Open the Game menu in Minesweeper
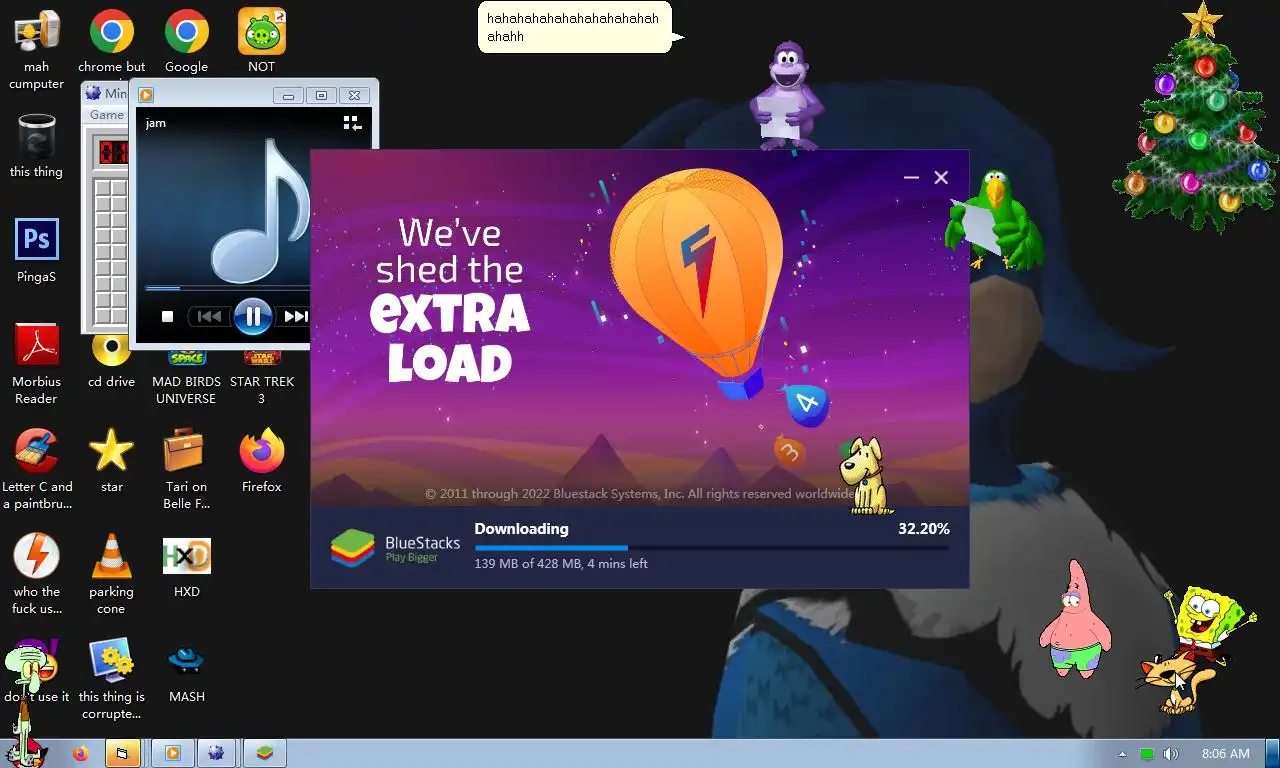This screenshot has height=768, width=1280. (x=106, y=115)
